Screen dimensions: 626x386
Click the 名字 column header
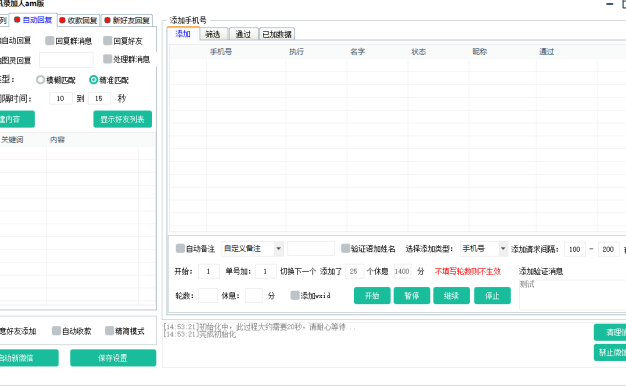(x=357, y=51)
